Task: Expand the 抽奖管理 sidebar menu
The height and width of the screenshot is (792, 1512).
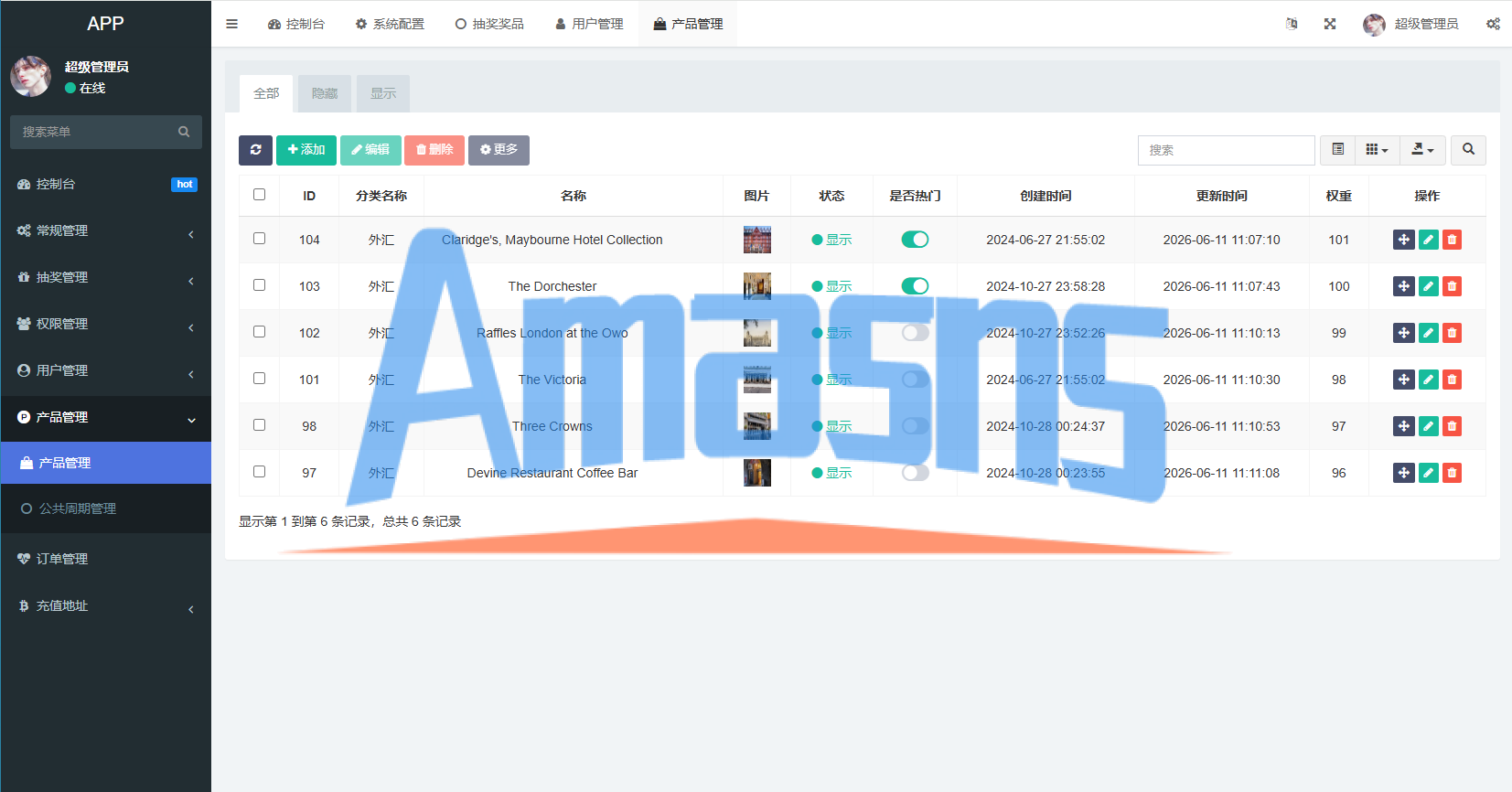Action: coord(106,277)
